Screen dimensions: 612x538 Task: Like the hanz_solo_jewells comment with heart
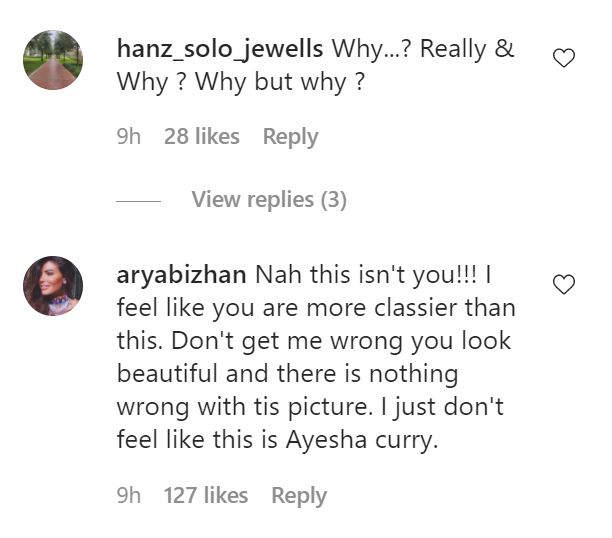(564, 59)
